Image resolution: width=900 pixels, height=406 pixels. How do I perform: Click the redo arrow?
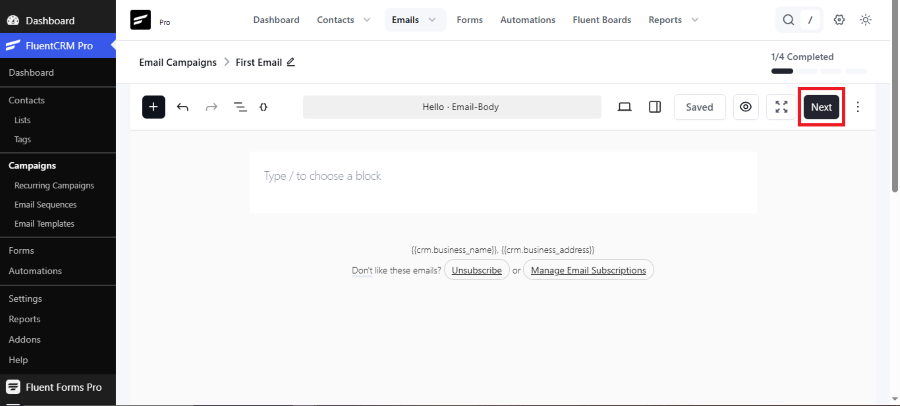[211, 107]
